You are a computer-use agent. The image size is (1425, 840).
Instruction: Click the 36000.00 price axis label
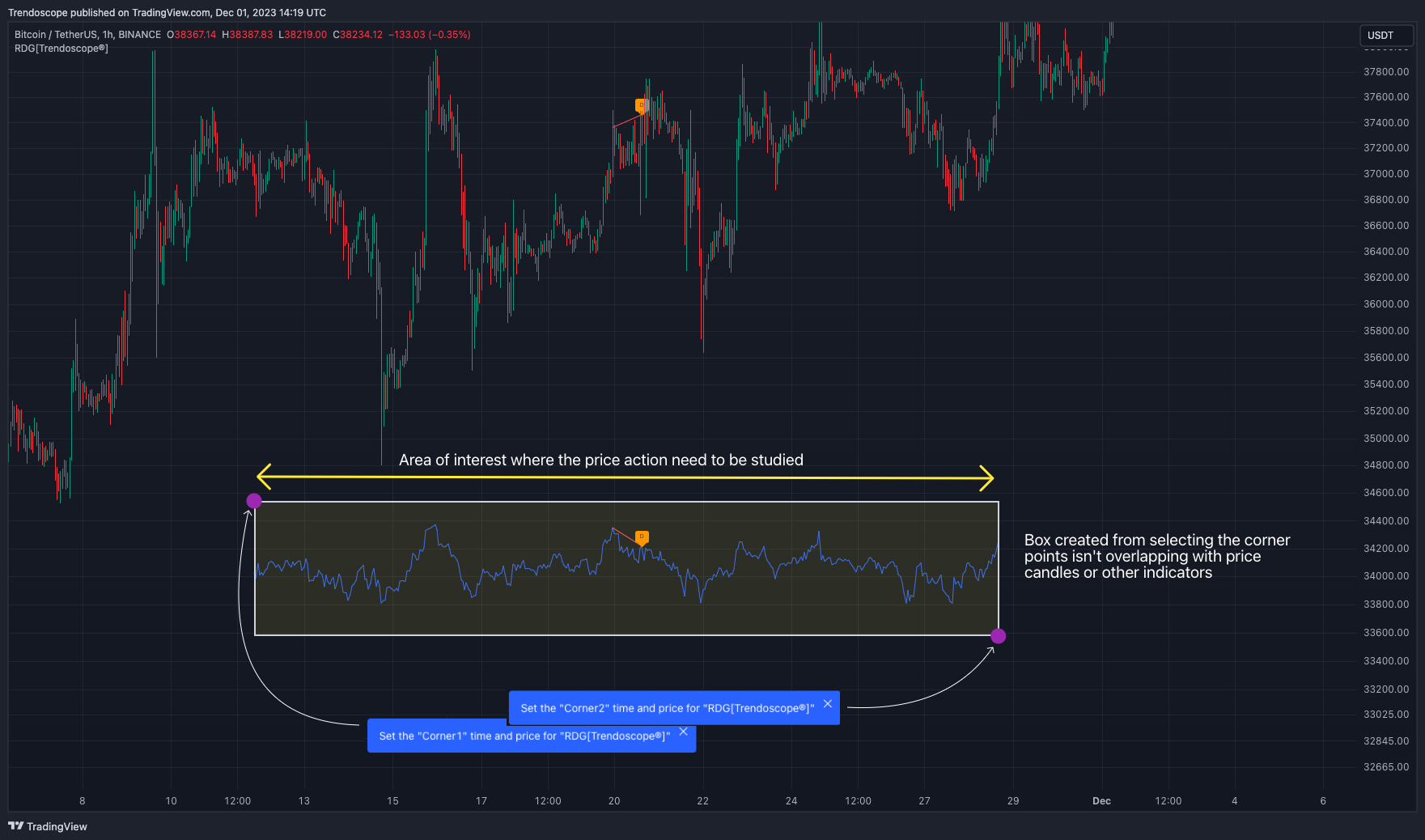1386,304
